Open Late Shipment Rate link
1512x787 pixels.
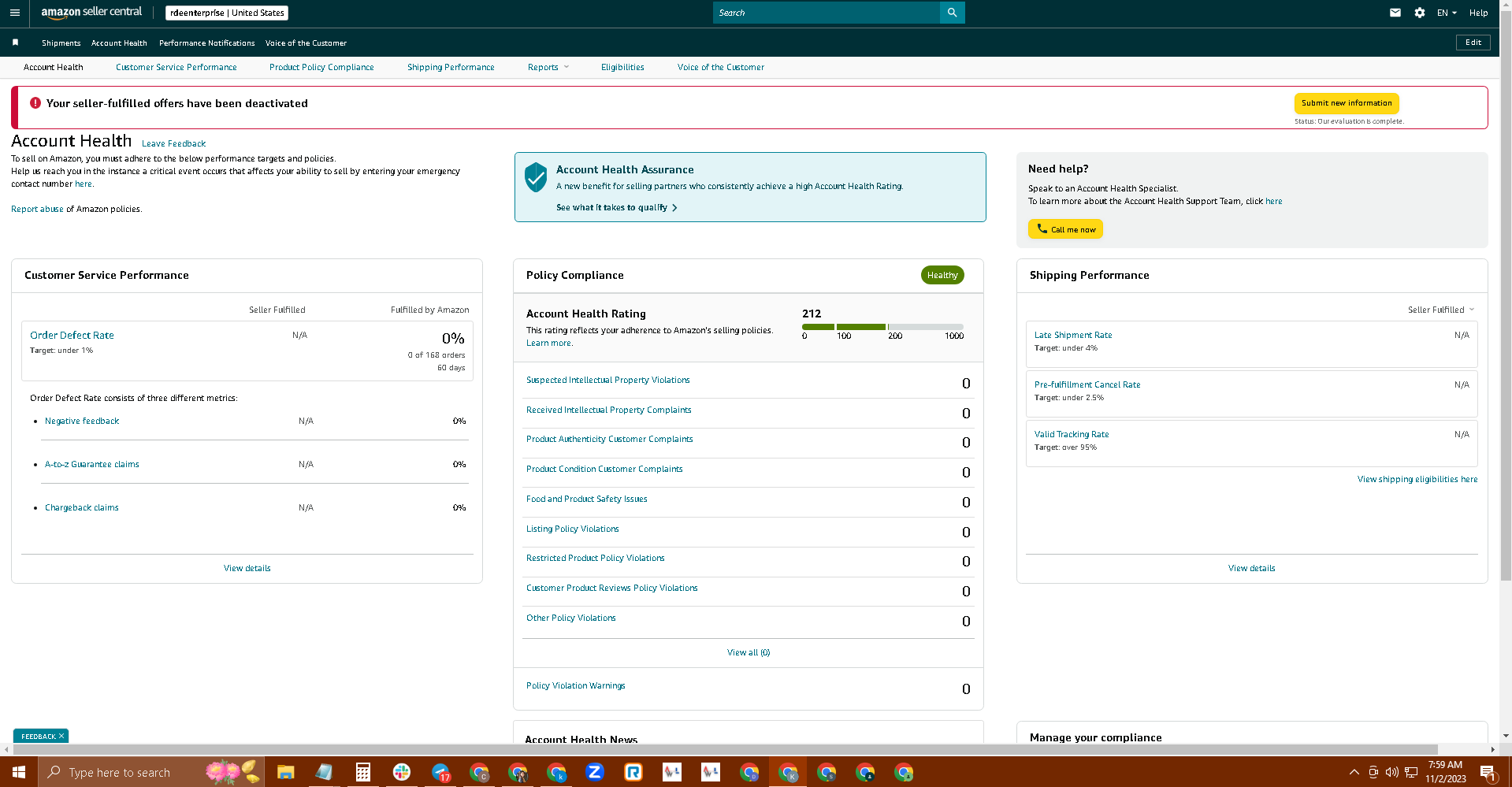pos(1073,336)
